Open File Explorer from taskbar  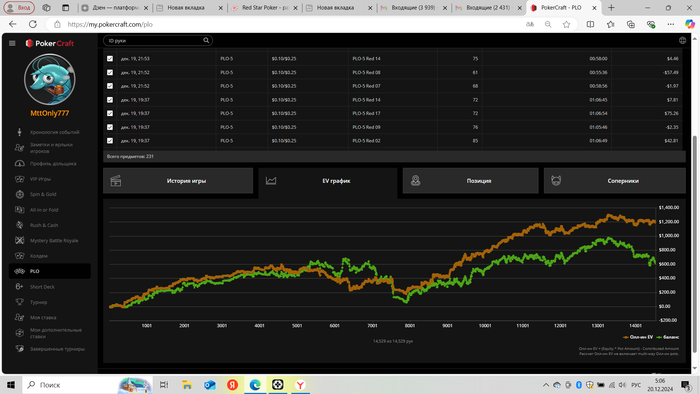pyautogui.click(x=187, y=385)
